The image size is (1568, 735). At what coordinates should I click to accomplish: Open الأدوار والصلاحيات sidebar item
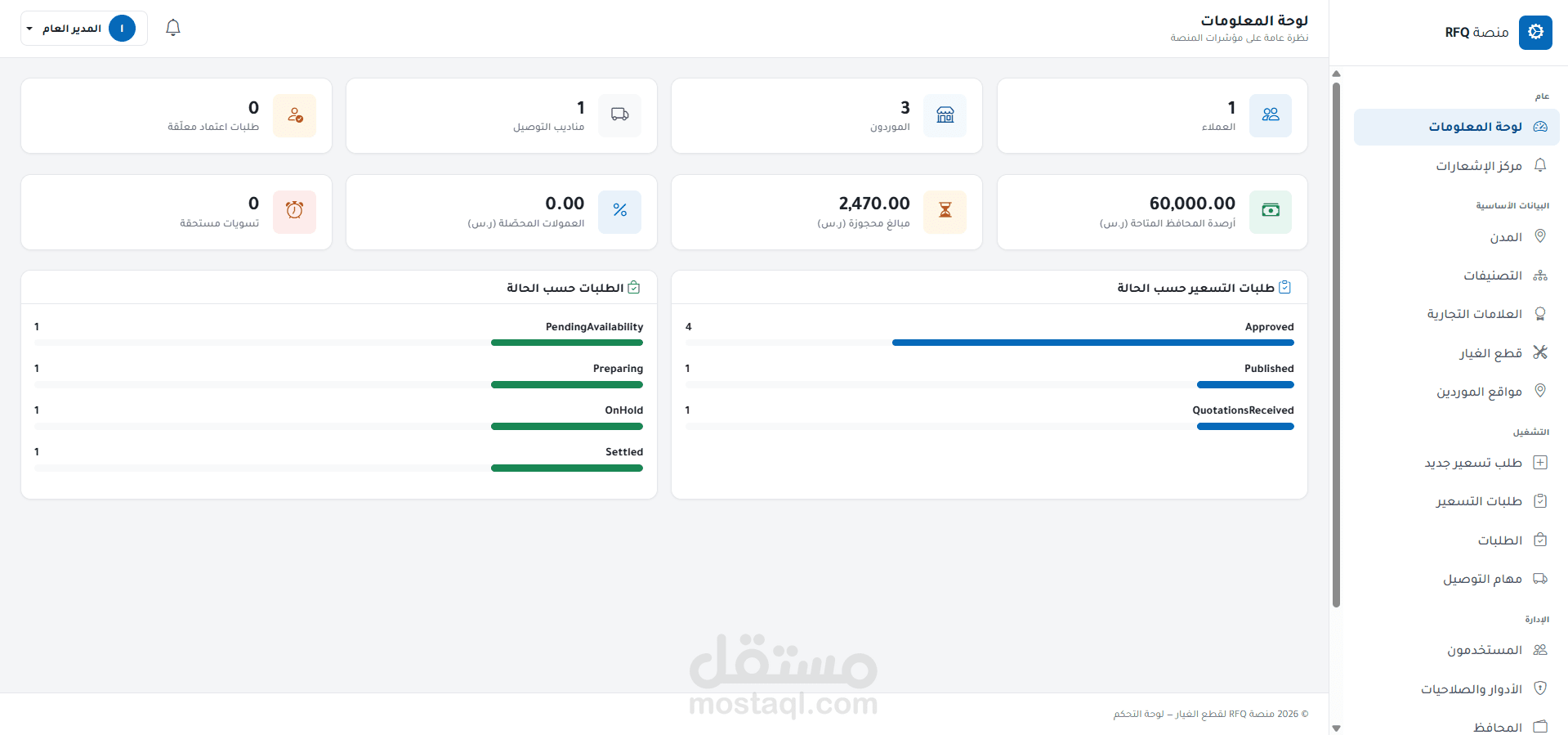(1456, 689)
